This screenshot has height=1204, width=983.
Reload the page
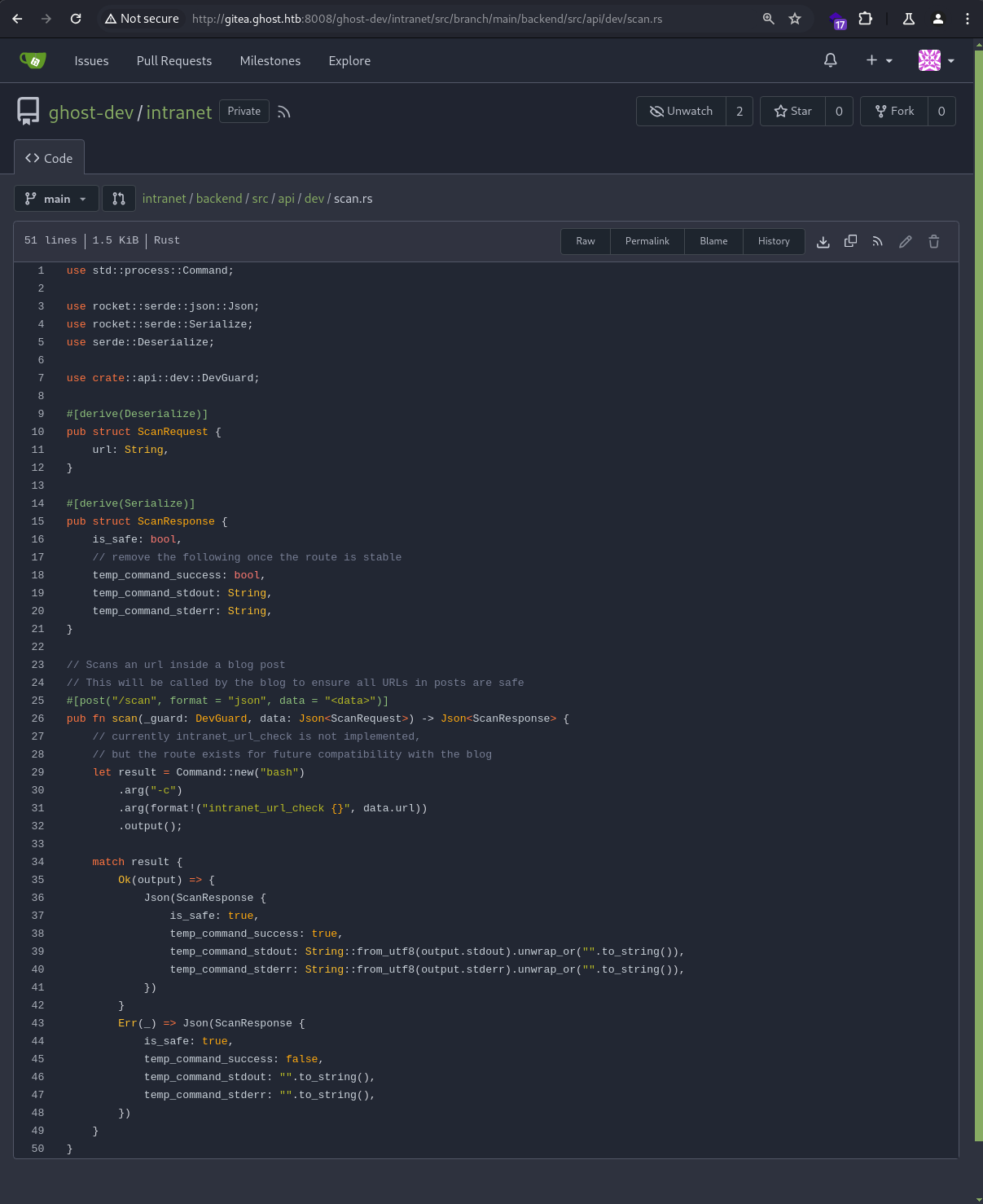pyautogui.click(x=76, y=18)
